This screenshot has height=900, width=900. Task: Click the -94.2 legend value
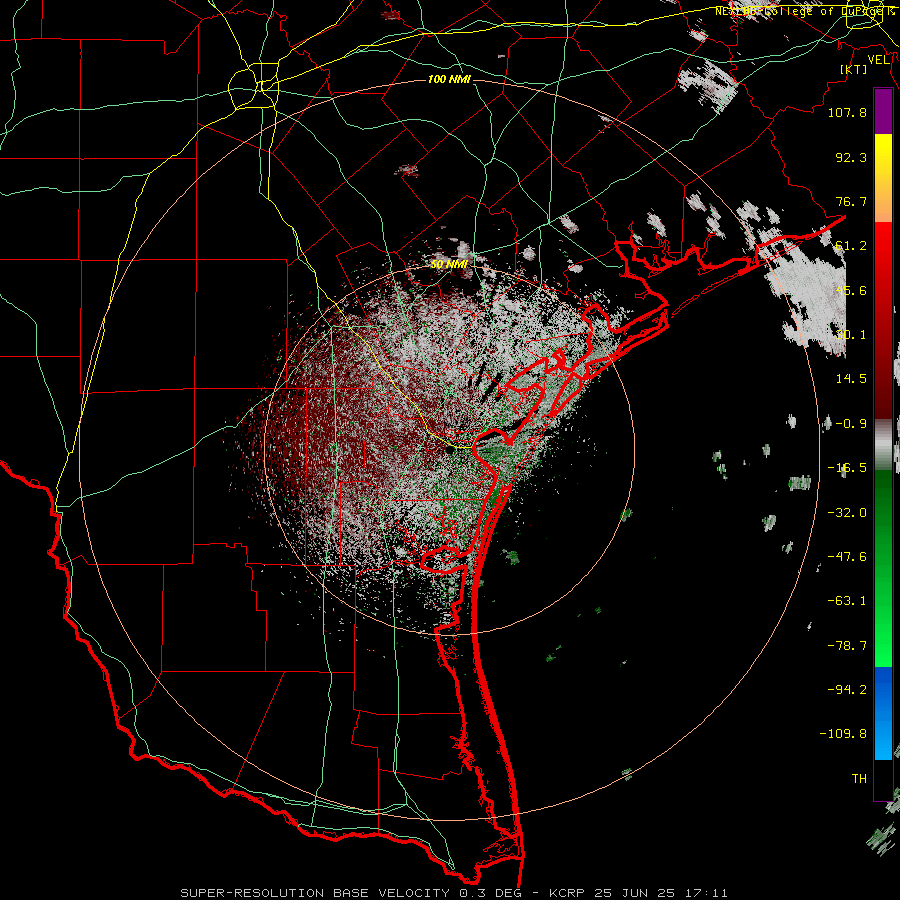[x=847, y=690]
